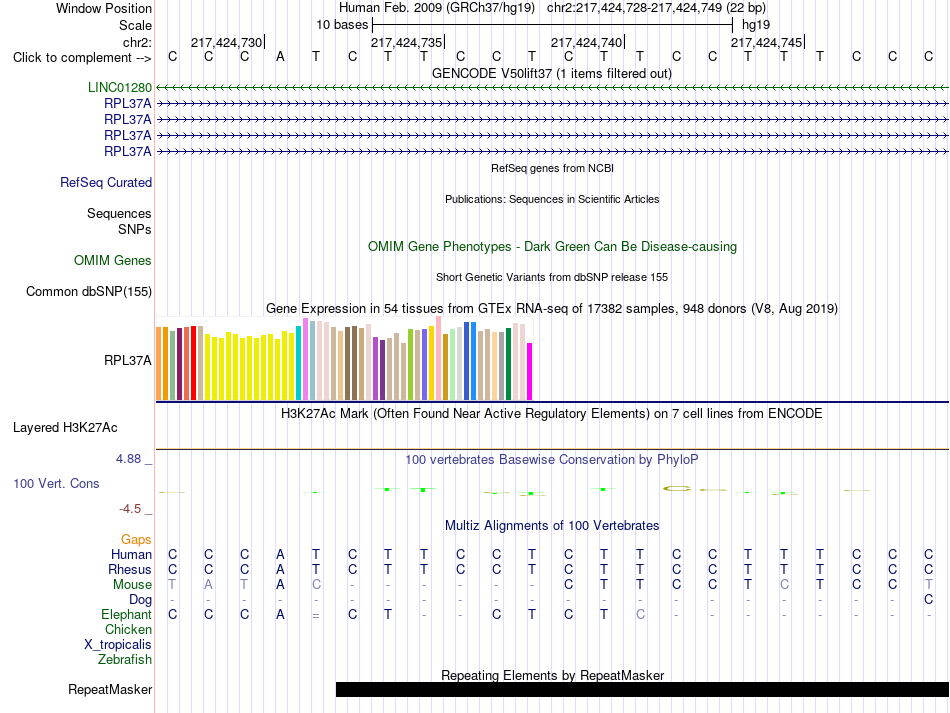Click the magenta rightmost GTEx expression bar

530,371
